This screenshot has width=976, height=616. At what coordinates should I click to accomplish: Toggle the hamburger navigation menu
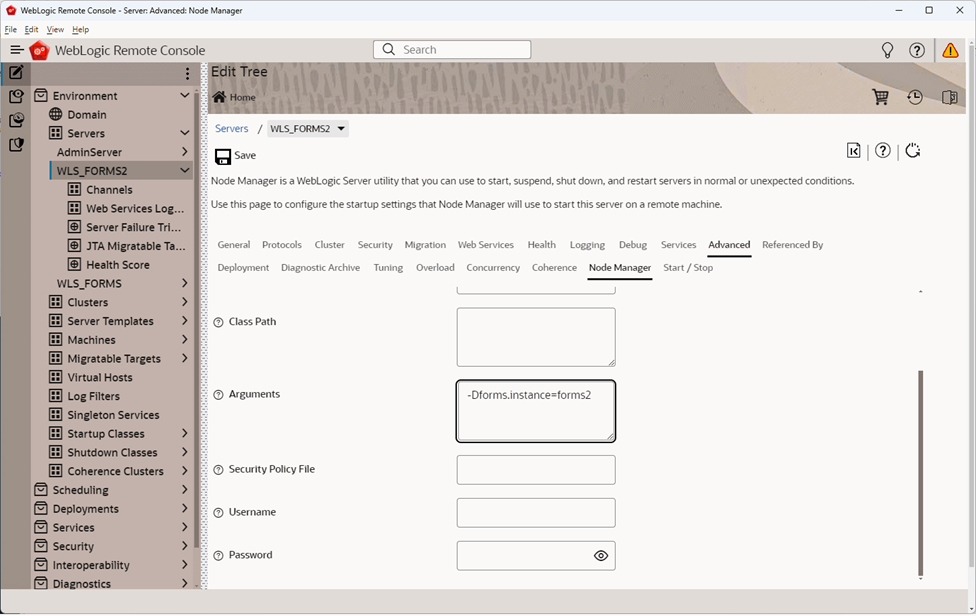17,50
